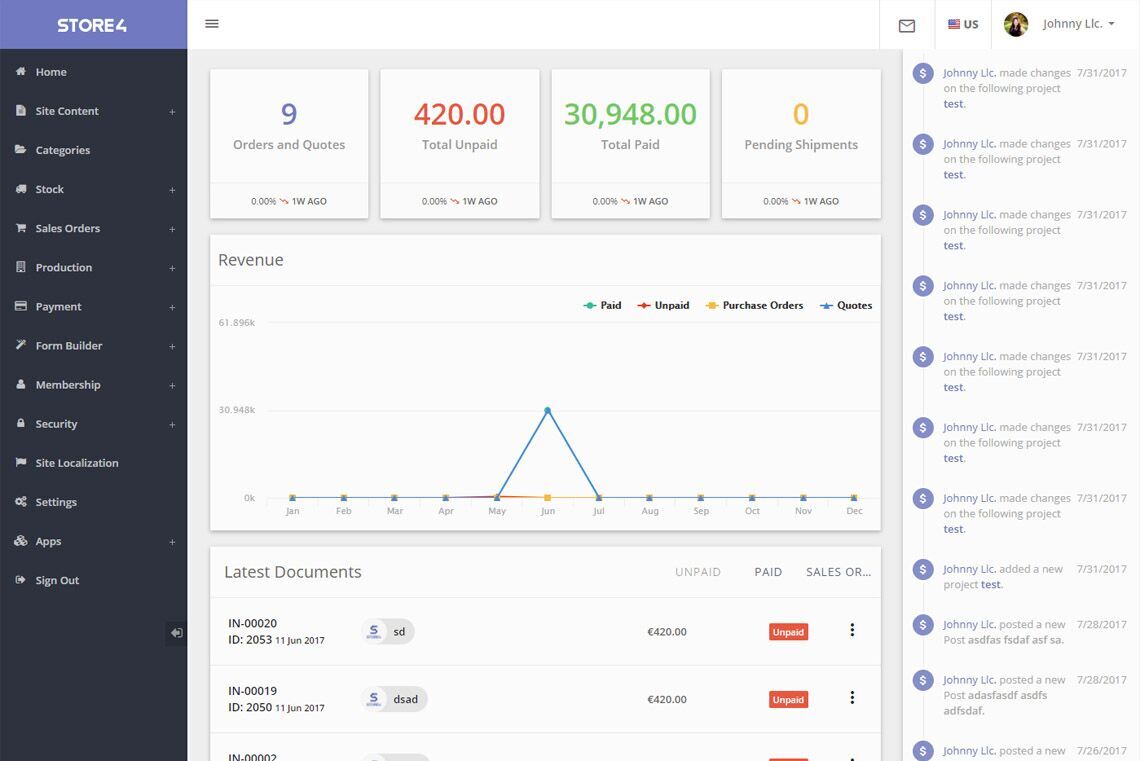Click the US flag language selector
Screen dimensions: 1140x761
[963, 24]
